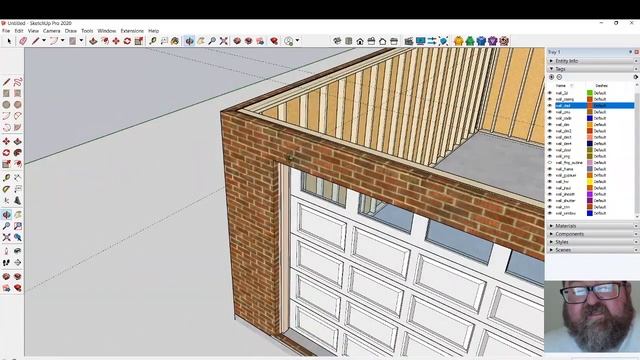
Task: Select the Scale tool in top toolbar
Action: pyautogui.click(x=139, y=41)
